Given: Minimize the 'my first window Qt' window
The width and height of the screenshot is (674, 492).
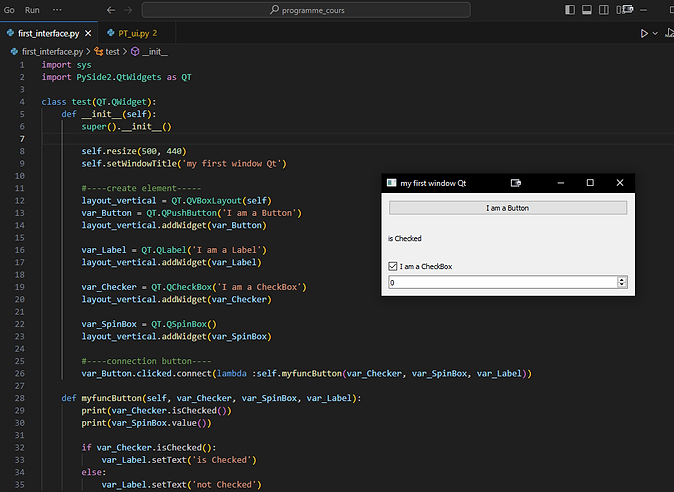Looking at the screenshot, I should (561, 183).
